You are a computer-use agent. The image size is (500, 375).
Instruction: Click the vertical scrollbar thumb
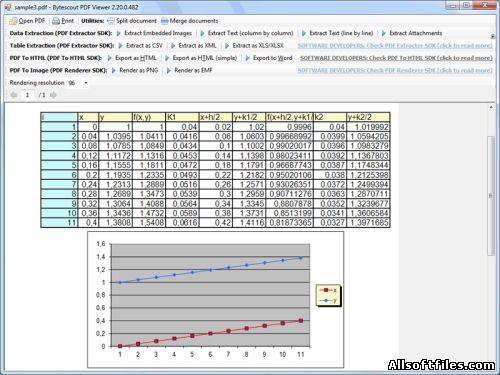click(491, 196)
